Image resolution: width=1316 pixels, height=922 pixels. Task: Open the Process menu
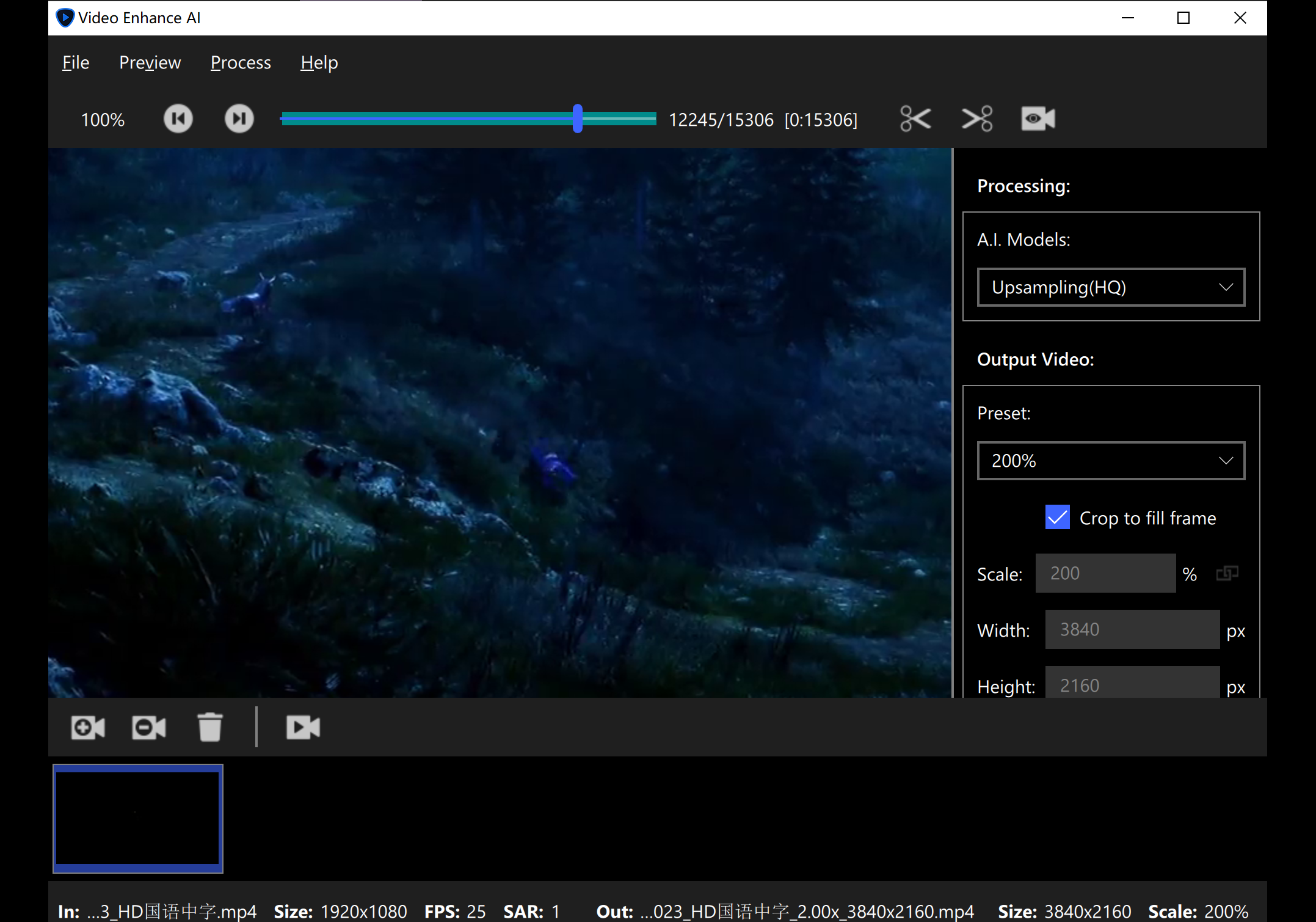[241, 62]
